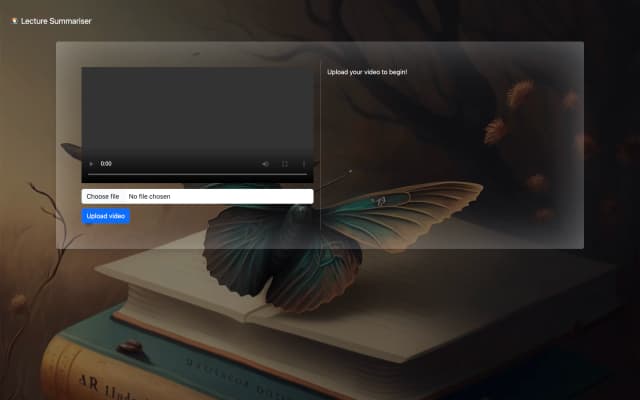
Task: Open the Lecture Summariser title link
Action: pos(56,21)
